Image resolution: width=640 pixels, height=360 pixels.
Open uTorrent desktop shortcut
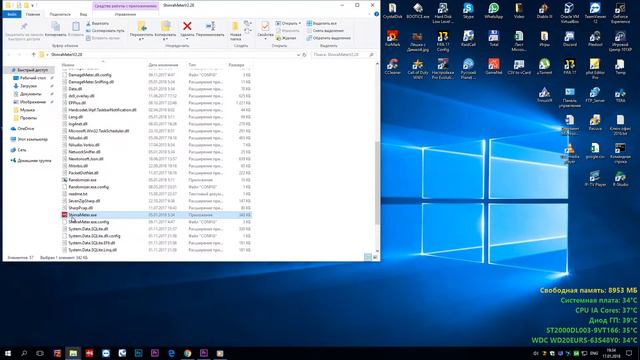coord(544,67)
